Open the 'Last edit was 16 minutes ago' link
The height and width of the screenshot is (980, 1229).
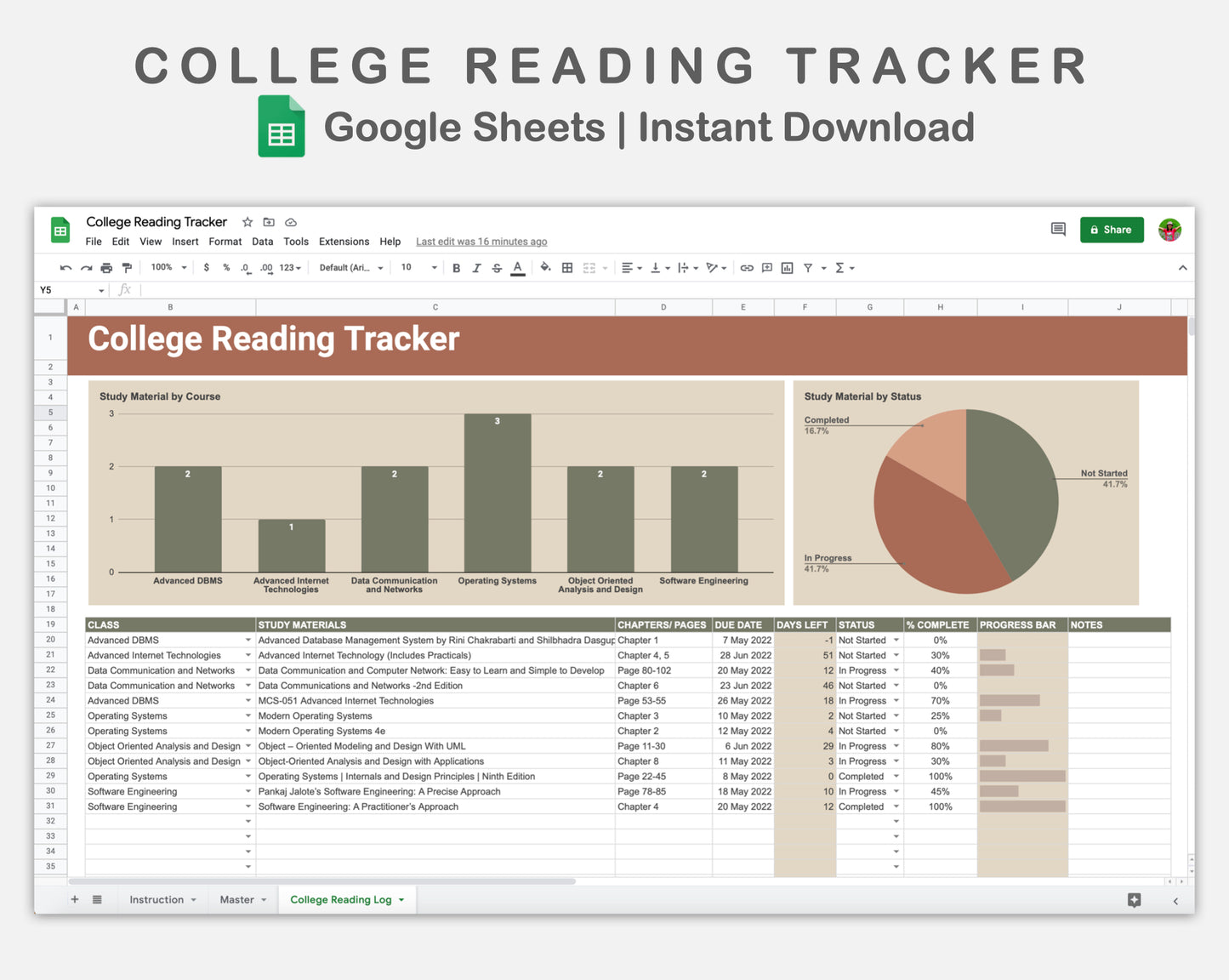coord(481,242)
